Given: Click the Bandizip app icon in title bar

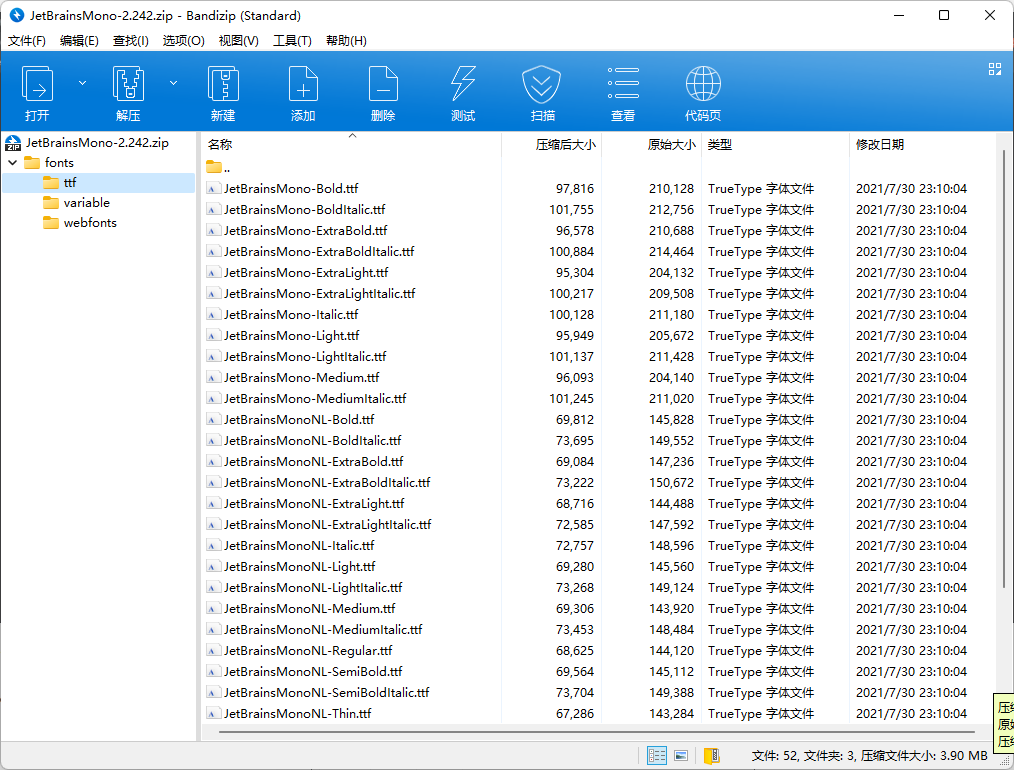Looking at the screenshot, I should coord(16,15).
